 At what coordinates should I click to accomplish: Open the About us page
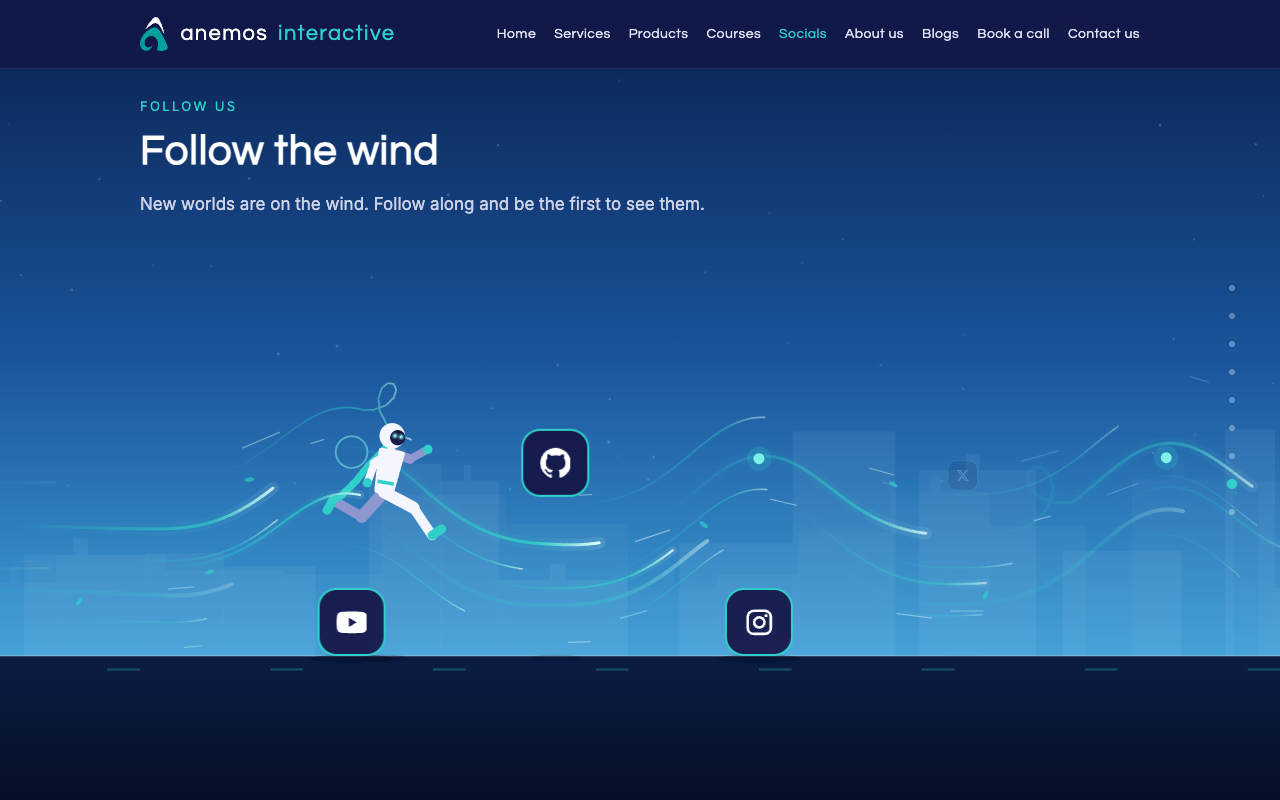click(x=874, y=34)
